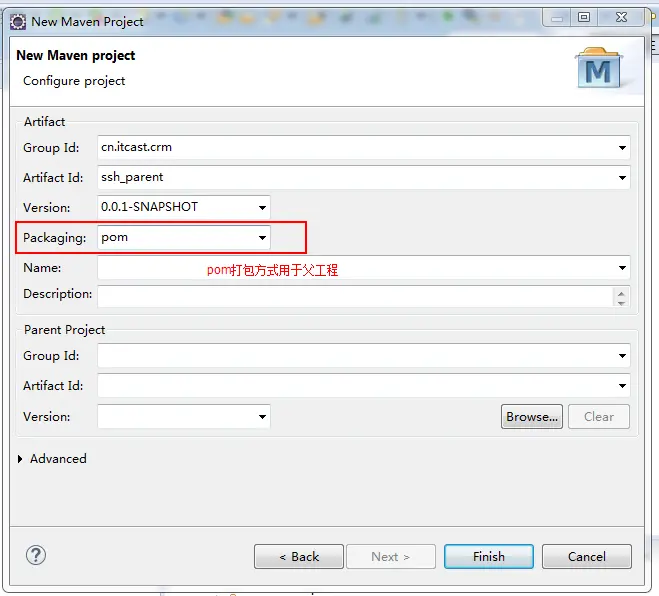Click the Version field showing 0.0.1-SNAPSHOT
Image resolution: width=659 pixels, height=596 pixels.
pos(184,207)
